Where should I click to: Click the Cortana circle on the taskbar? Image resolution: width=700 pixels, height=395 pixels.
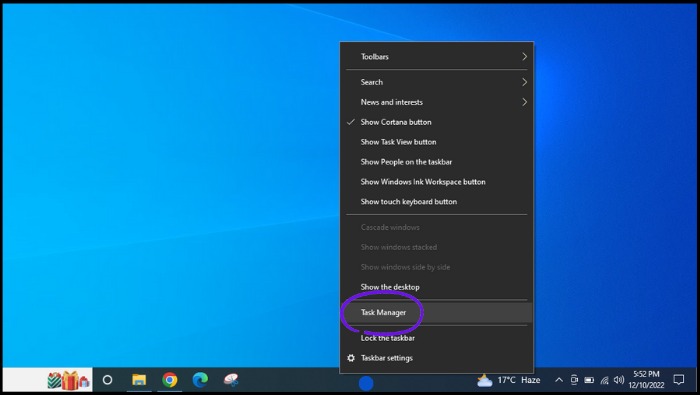click(107, 380)
